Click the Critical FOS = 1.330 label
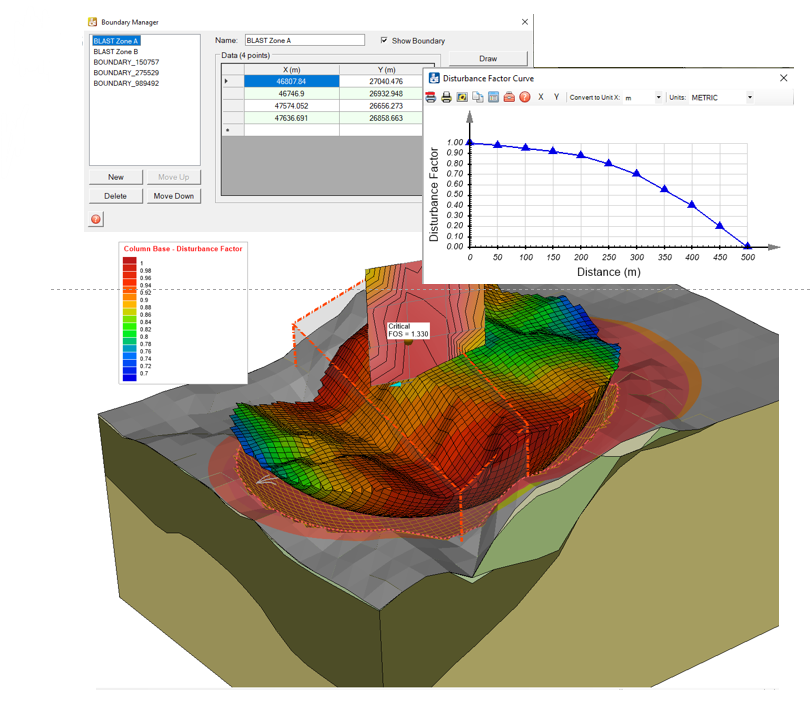This screenshot has width=810, height=709. tap(408, 330)
